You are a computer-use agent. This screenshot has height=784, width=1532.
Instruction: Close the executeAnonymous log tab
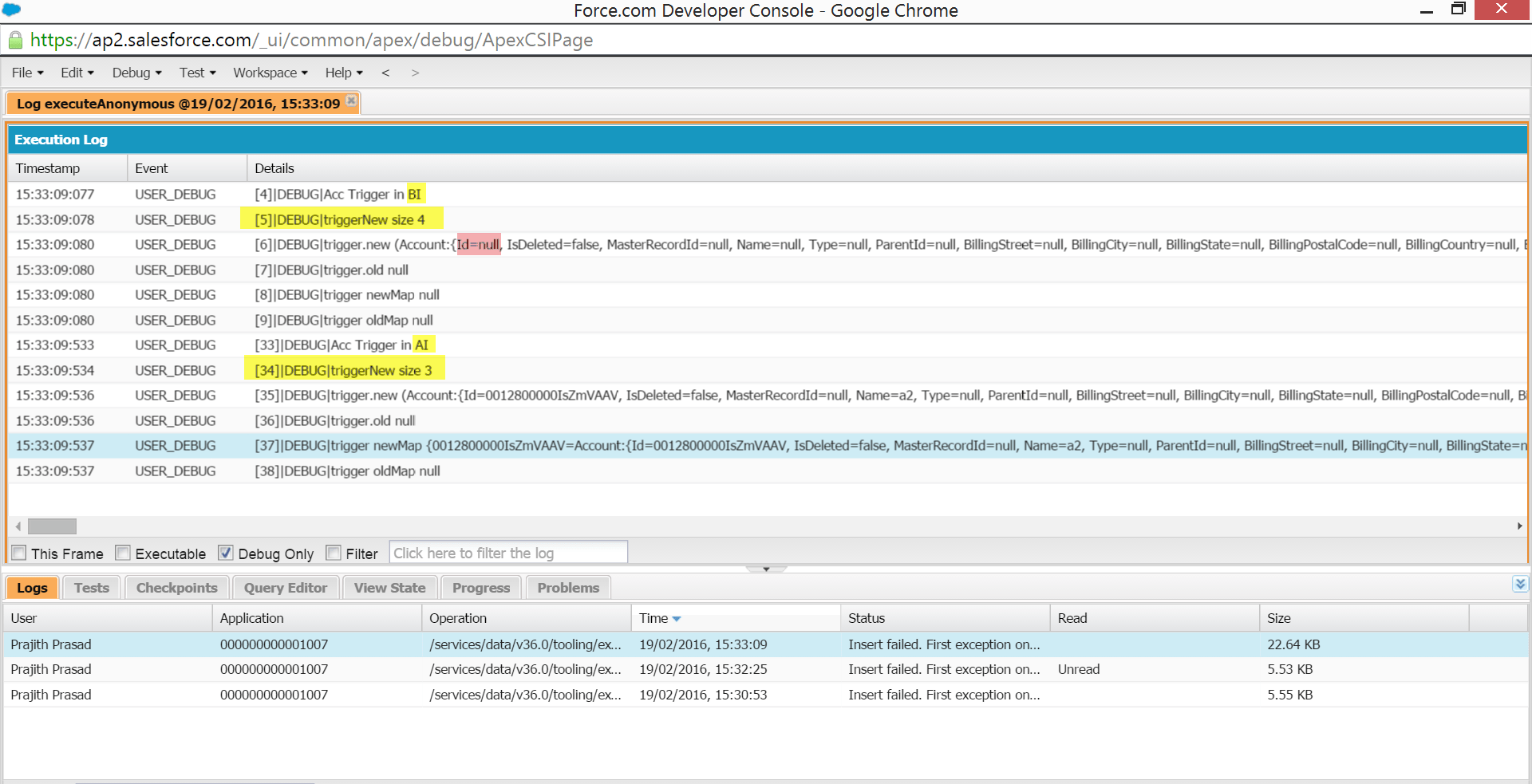[x=351, y=101]
